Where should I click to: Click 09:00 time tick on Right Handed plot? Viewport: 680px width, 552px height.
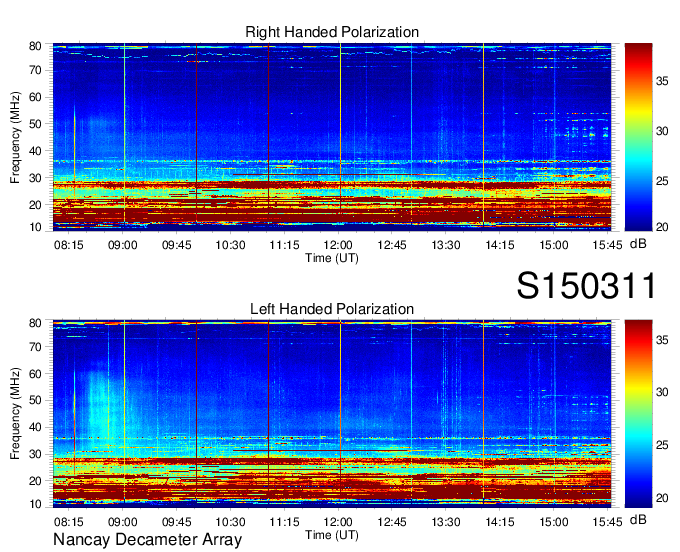[x=123, y=245]
